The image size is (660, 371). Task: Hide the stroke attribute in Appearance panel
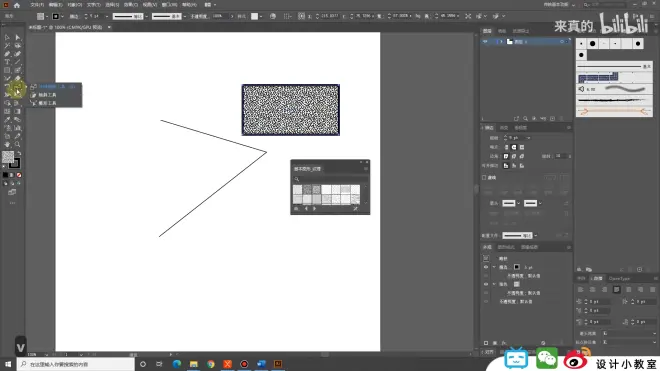(486, 267)
